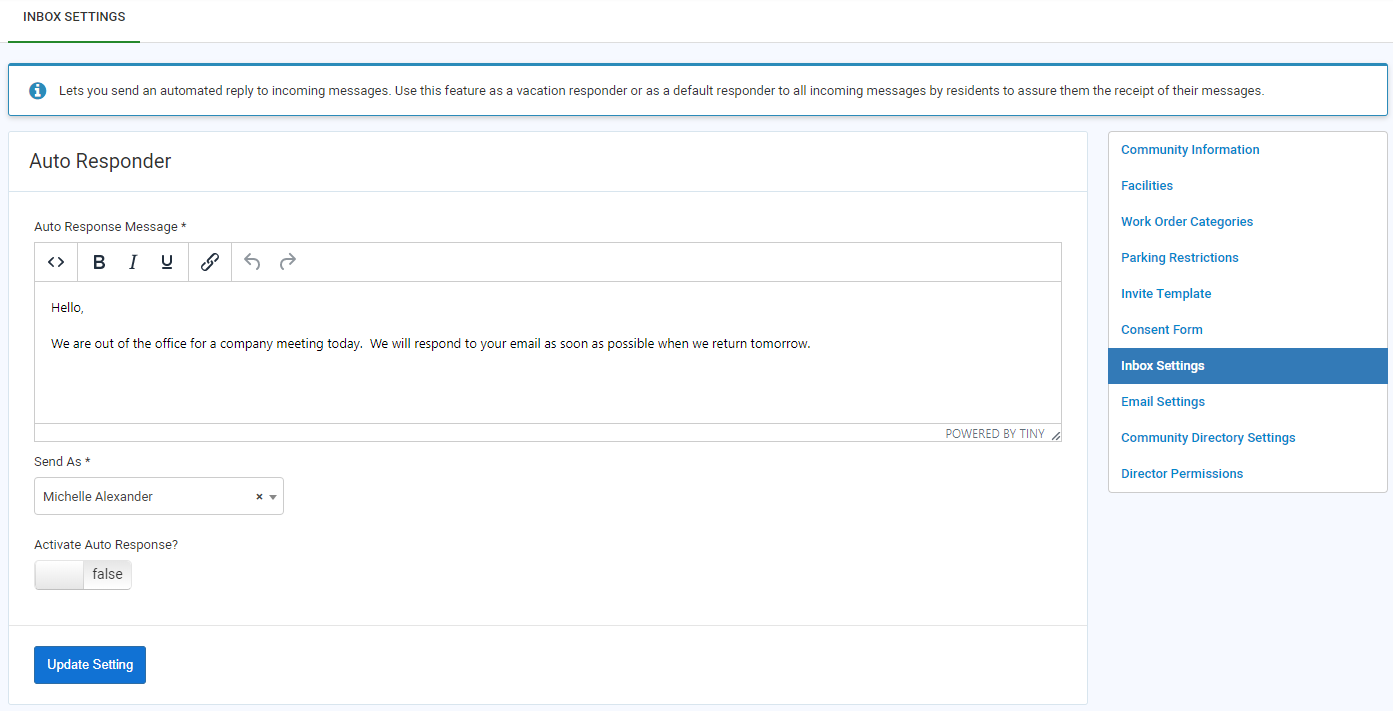
Task: Highlight the Inbox Settings sidebar entry
Action: (x=1162, y=365)
